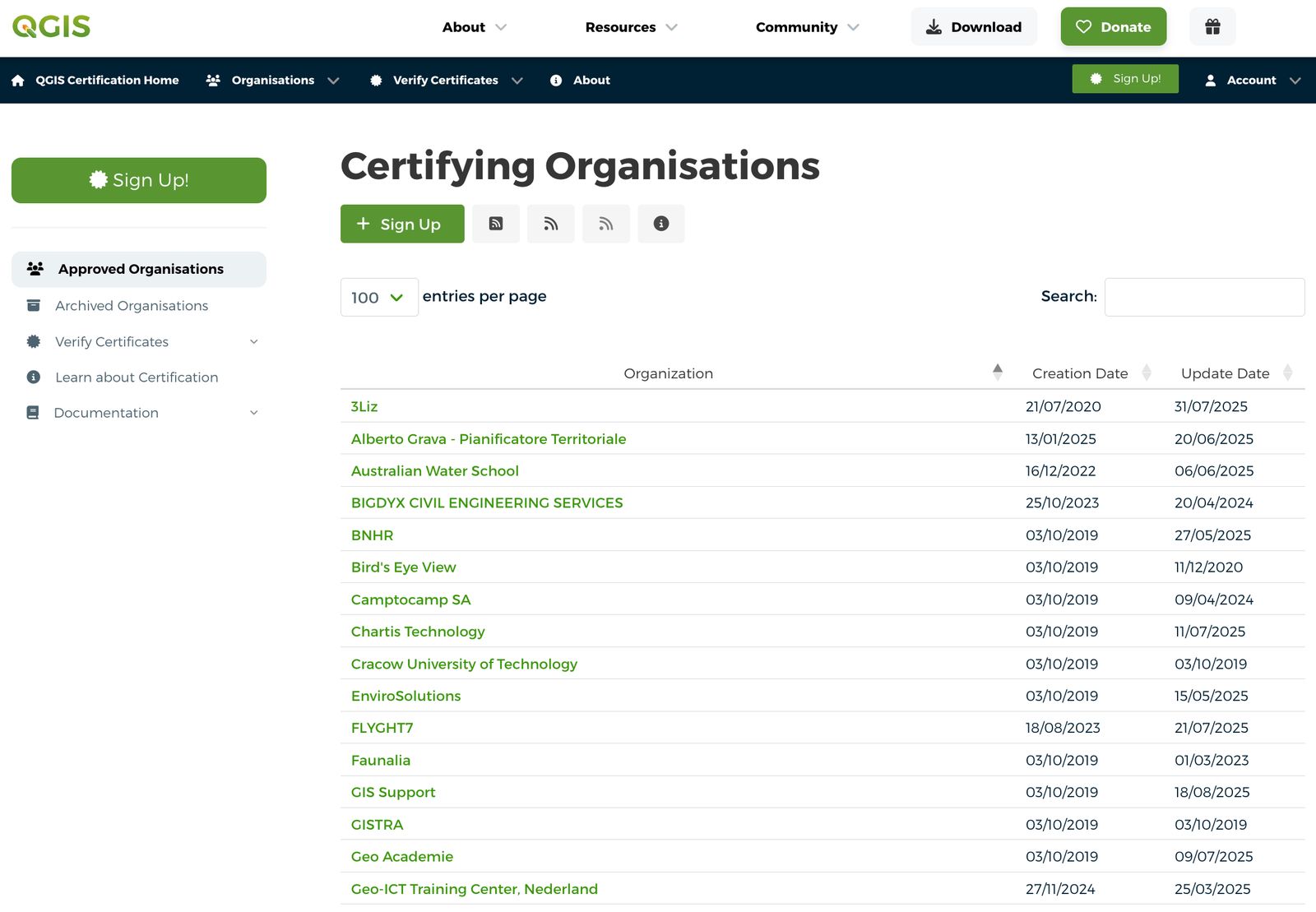This screenshot has width=1316, height=912.
Task: Click the + Sign Up button
Action: pos(402,224)
